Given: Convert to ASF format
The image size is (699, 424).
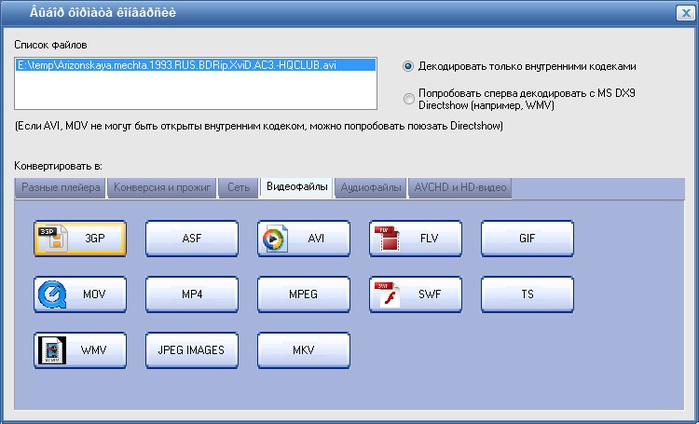Looking at the screenshot, I should point(192,239).
